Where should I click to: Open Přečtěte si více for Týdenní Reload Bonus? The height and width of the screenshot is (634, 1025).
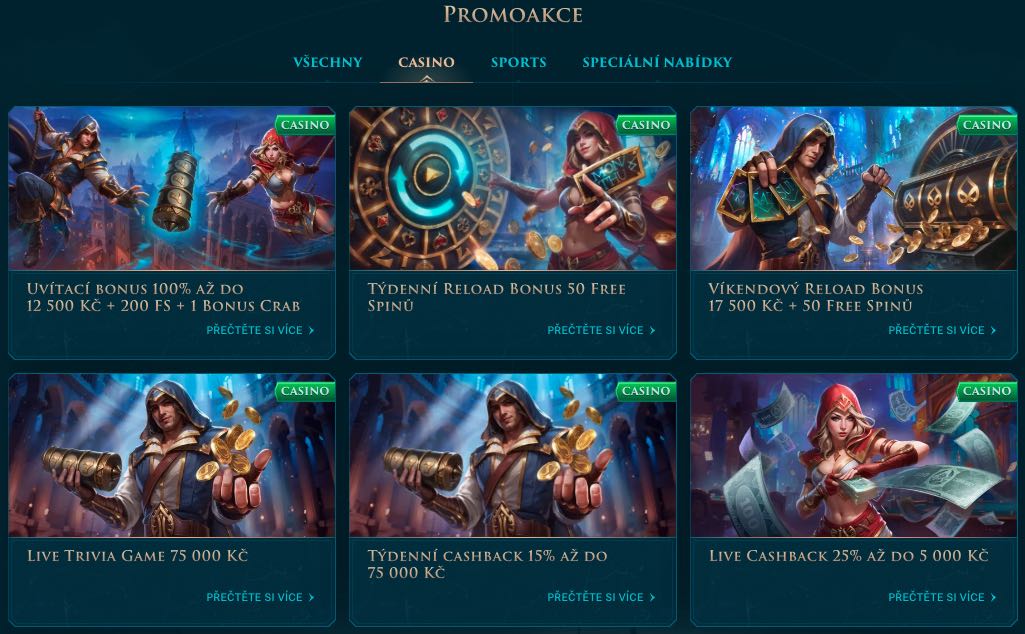[x=601, y=330]
